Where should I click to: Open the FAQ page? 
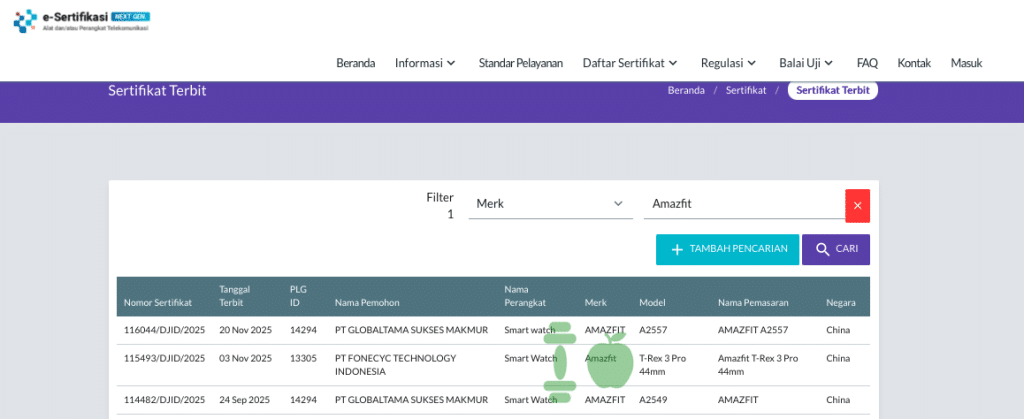tap(867, 63)
